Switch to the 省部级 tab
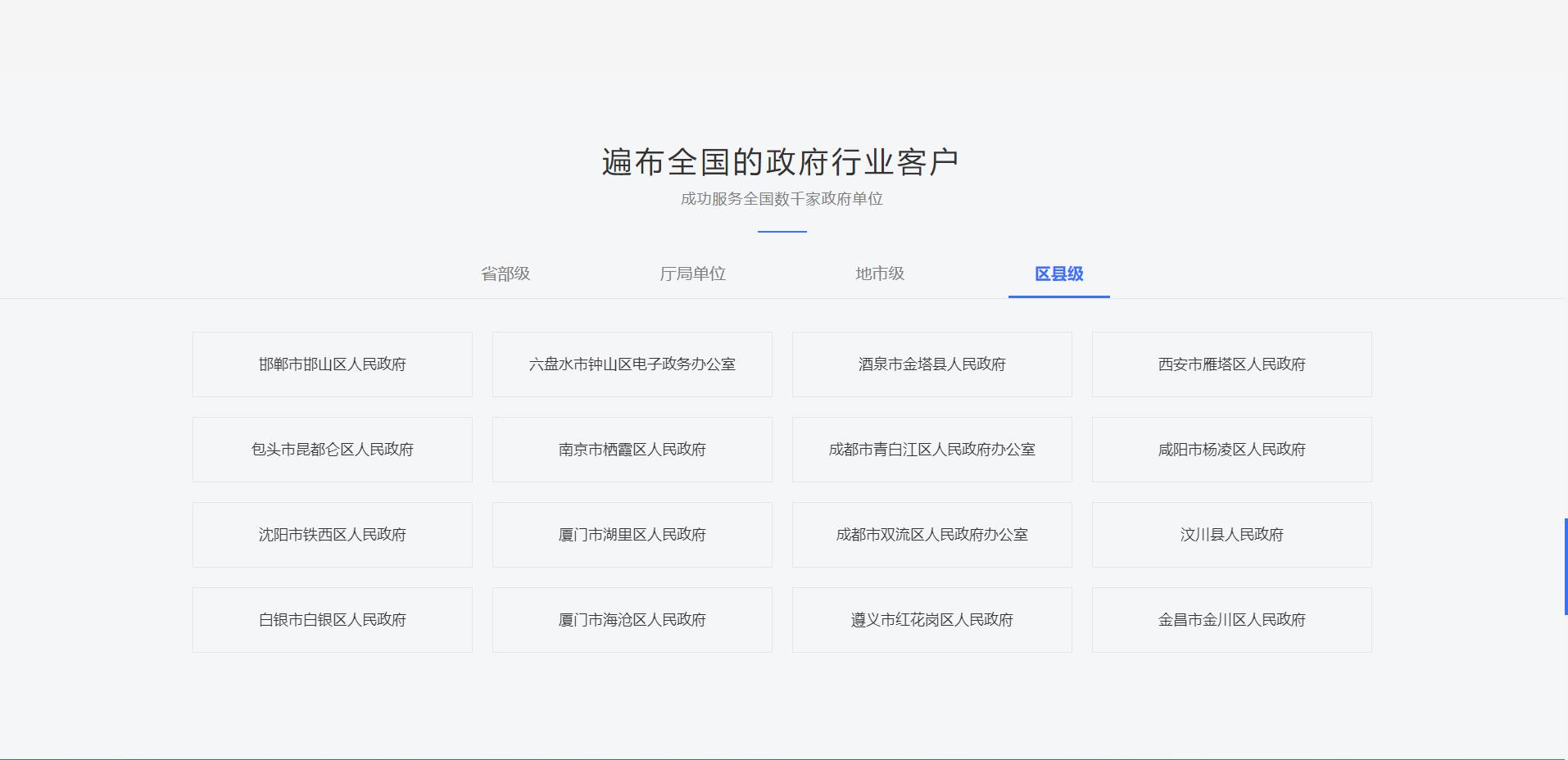 [x=505, y=274]
